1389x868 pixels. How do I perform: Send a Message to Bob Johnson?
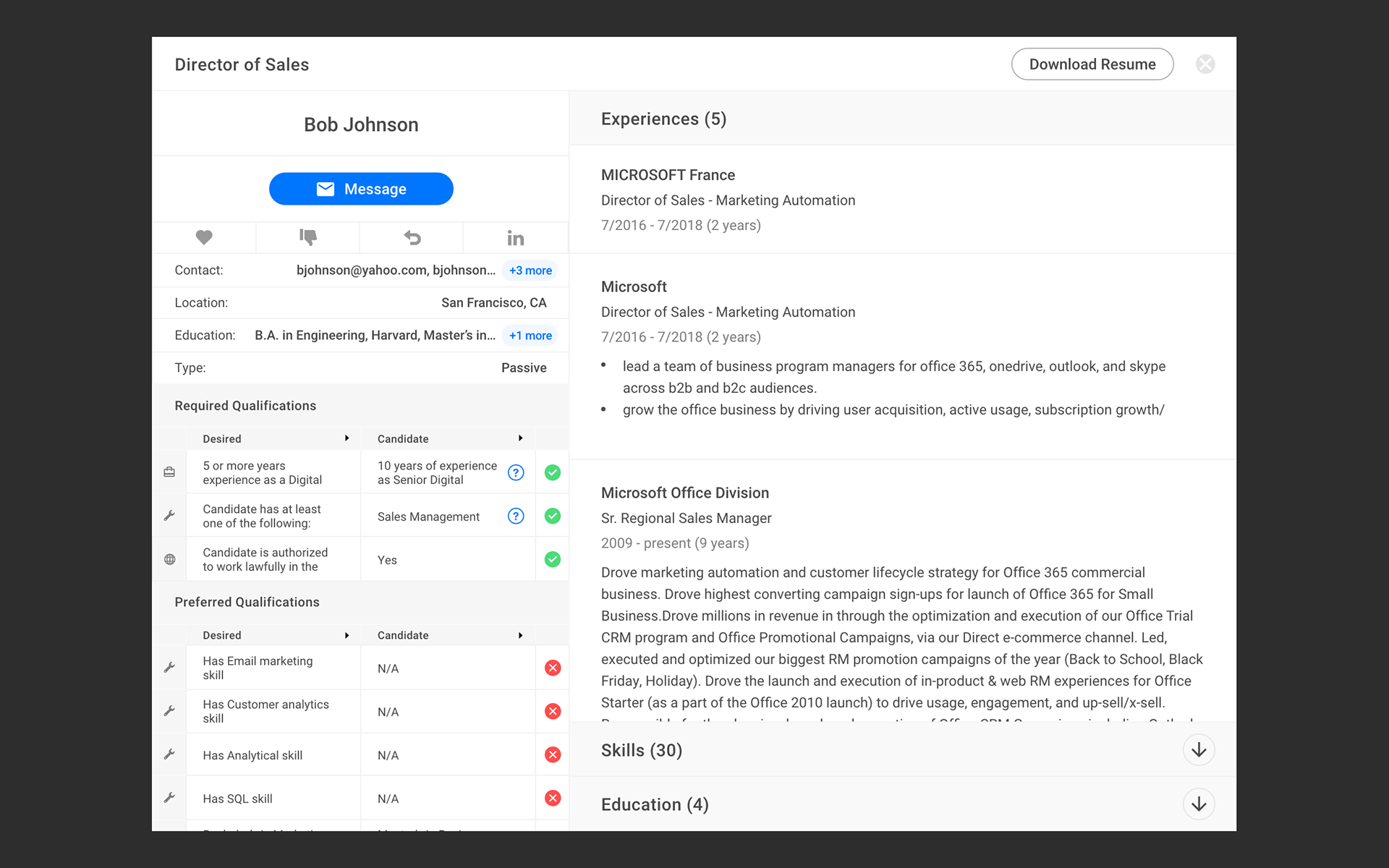point(361,189)
